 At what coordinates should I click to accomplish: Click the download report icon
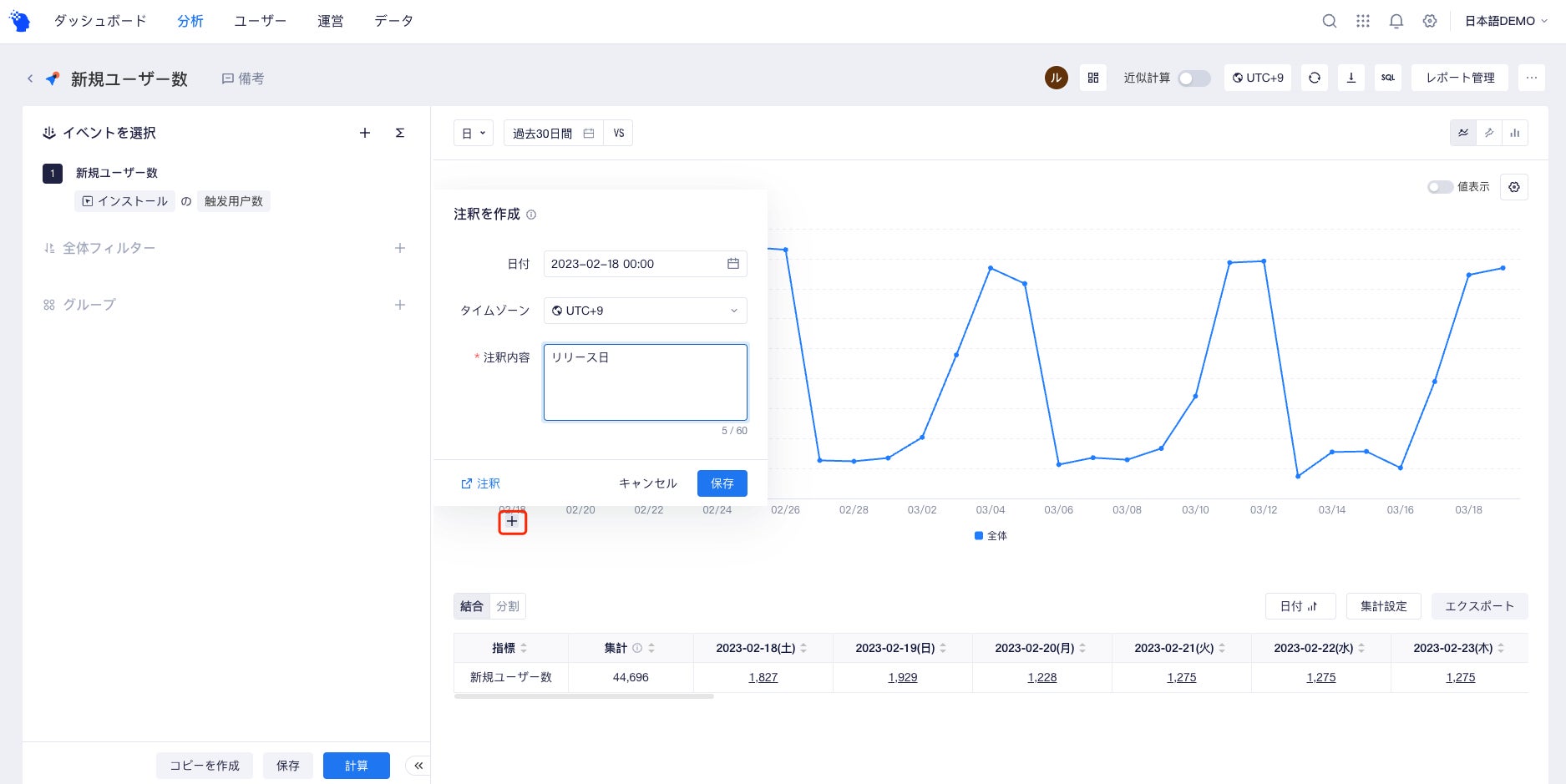[x=1351, y=77]
